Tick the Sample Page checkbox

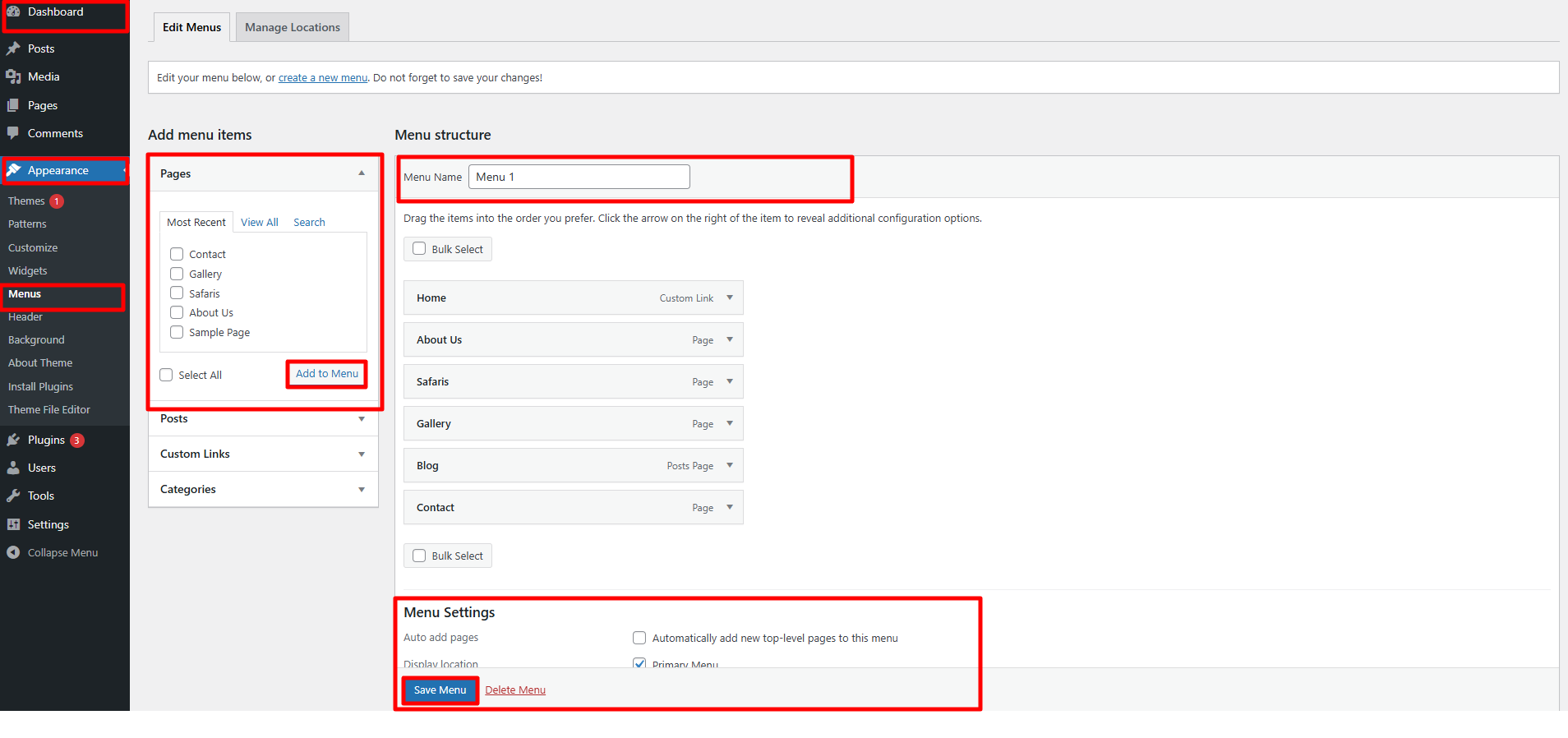(177, 332)
